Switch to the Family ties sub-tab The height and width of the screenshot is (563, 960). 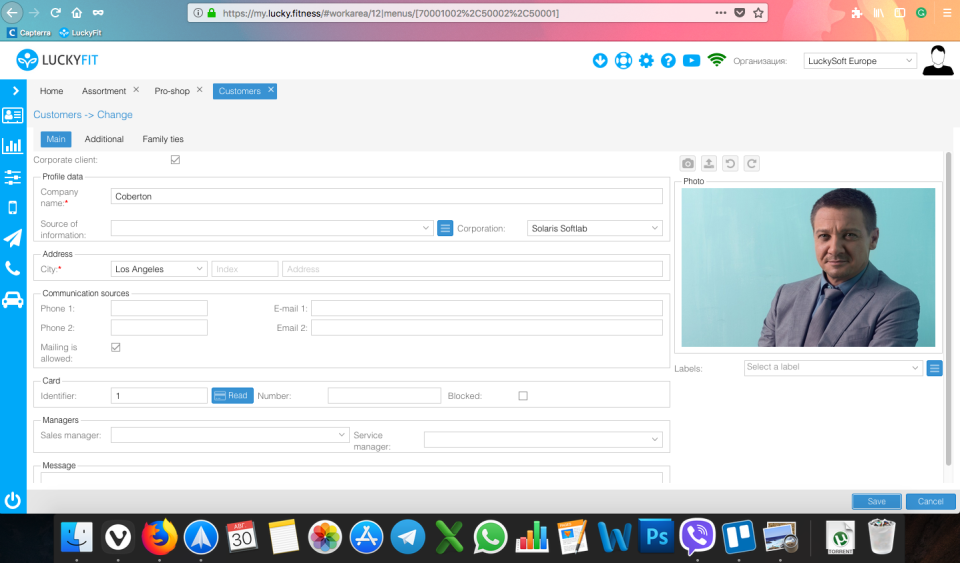coord(163,139)
